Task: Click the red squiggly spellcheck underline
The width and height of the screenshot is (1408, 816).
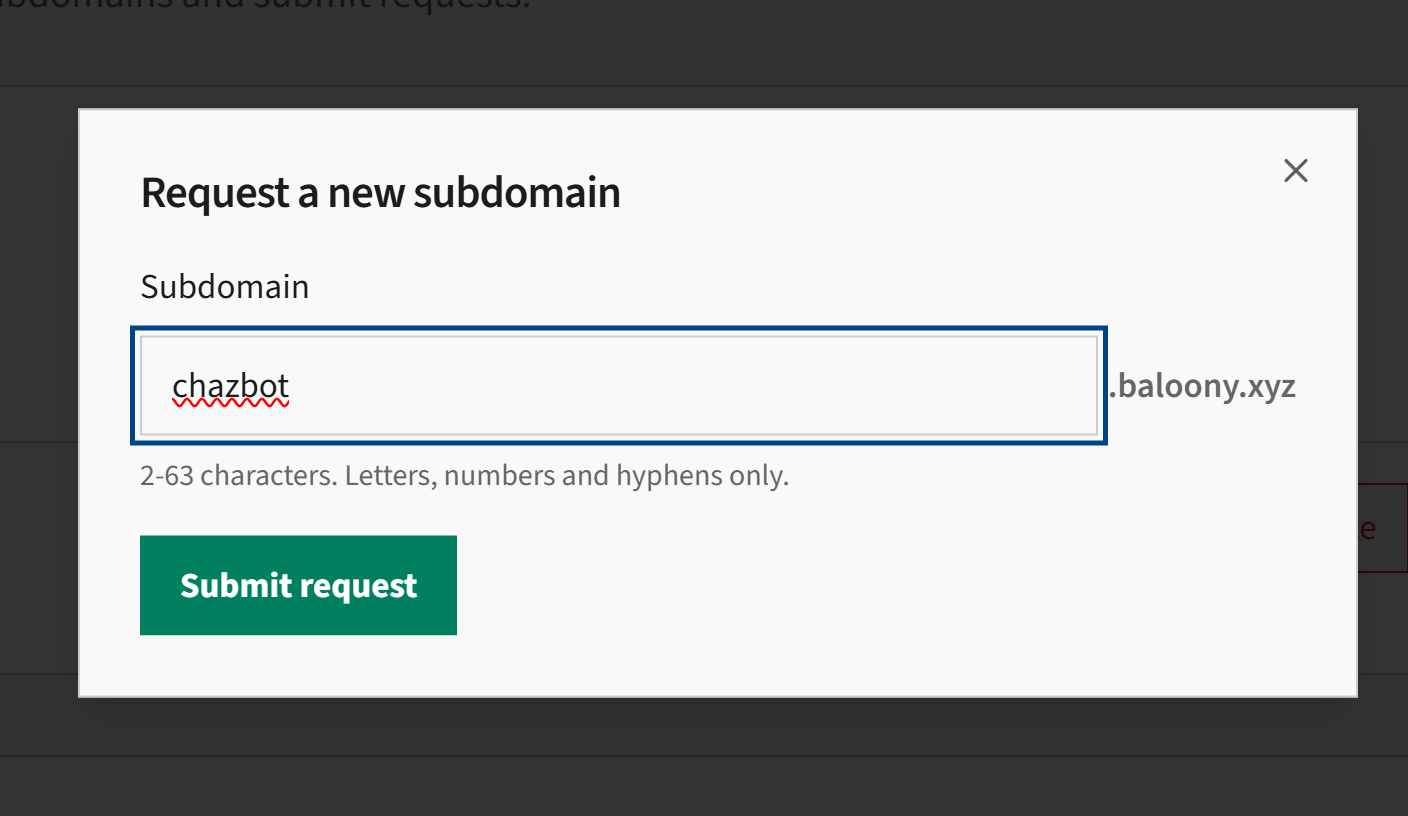Action: click(x=232, y=404)
